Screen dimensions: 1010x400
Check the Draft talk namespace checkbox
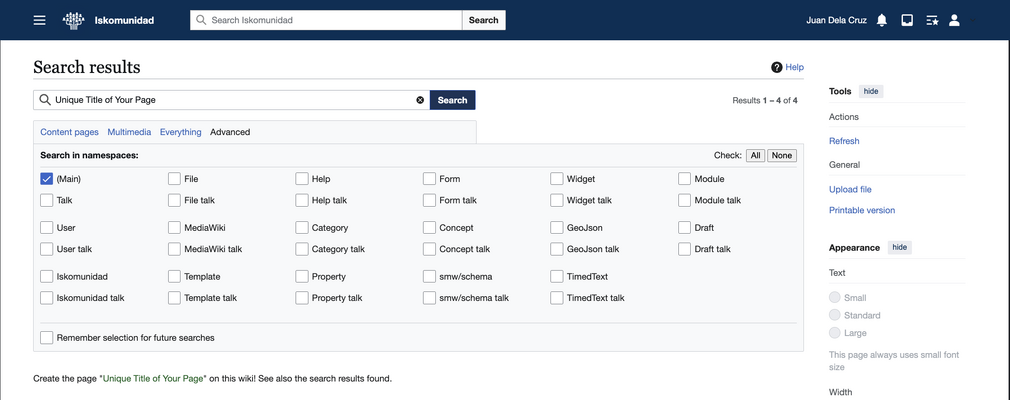pyautogui.click(x=684, y=249)
